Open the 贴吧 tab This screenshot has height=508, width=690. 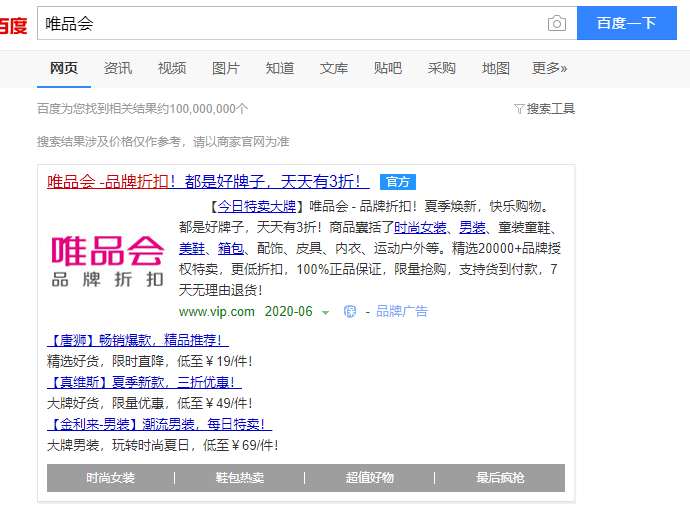click(388, 69)
